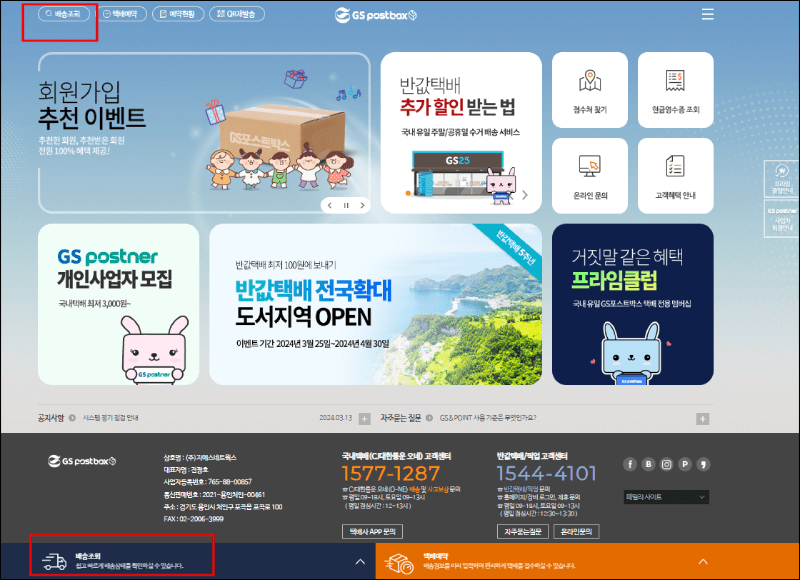Click the 택배사 APP 문의 button
This screenshot has height=580, width=800.
tap(372, 532)
